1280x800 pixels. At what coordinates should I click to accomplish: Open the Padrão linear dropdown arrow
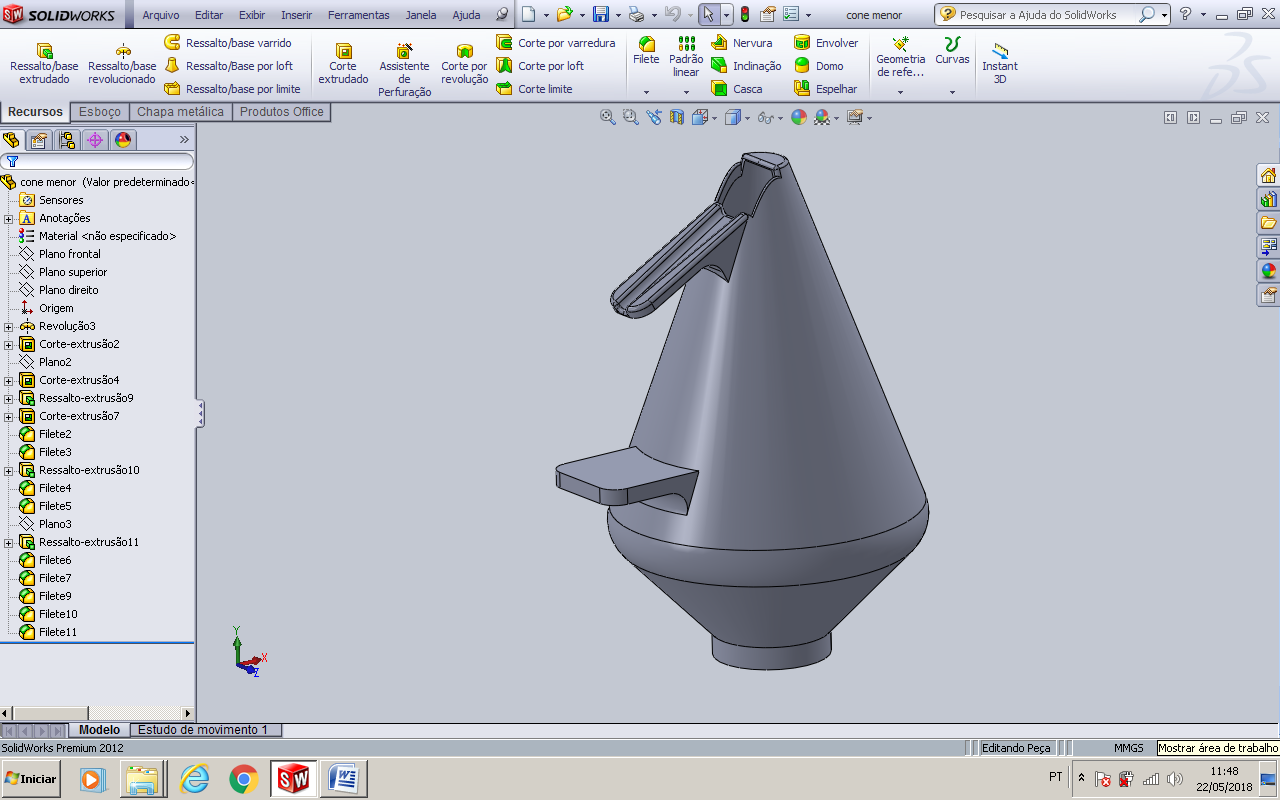click(x=686, y=92)
